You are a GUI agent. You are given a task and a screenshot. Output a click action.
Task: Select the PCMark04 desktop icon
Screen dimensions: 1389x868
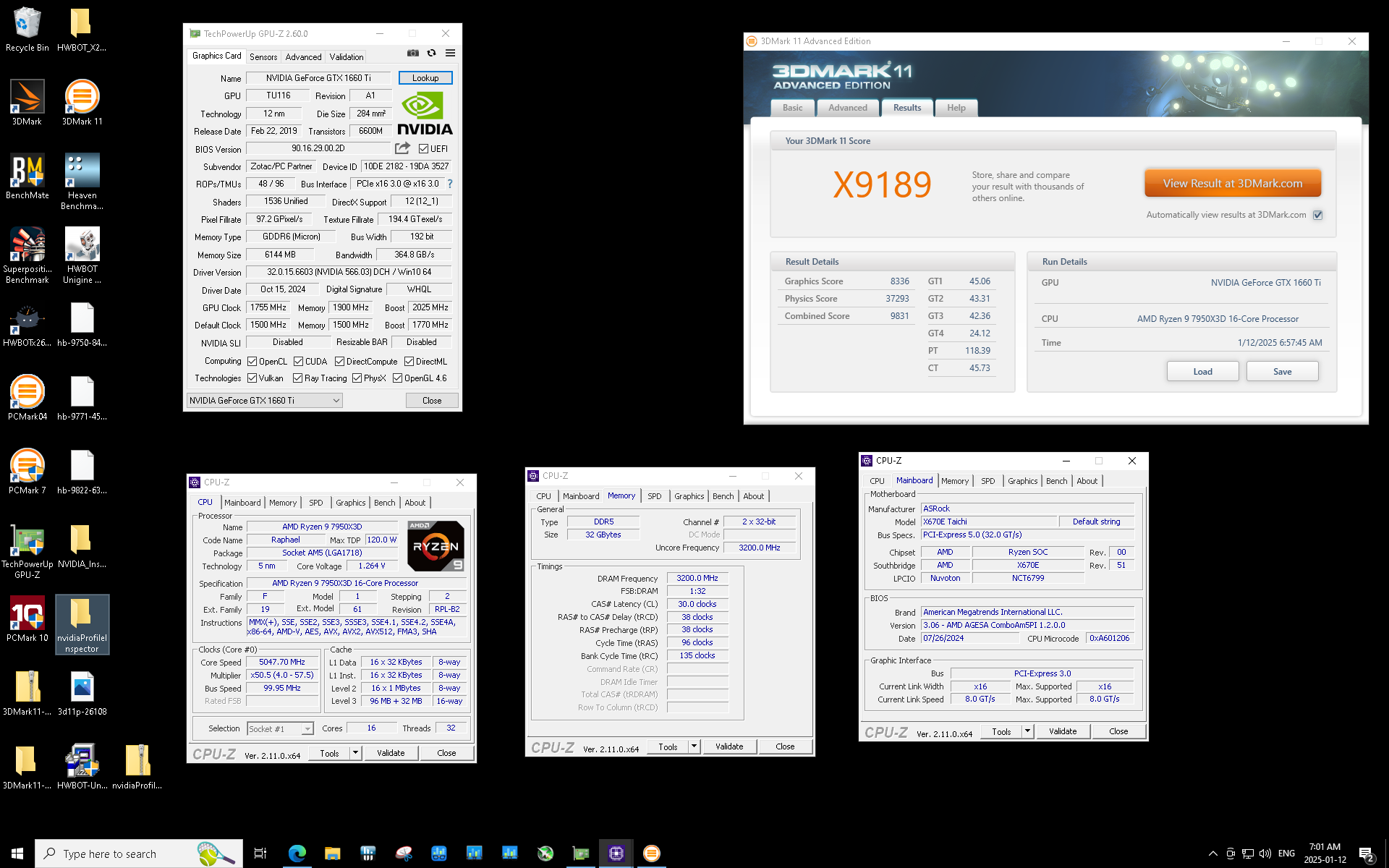[27, 398]
